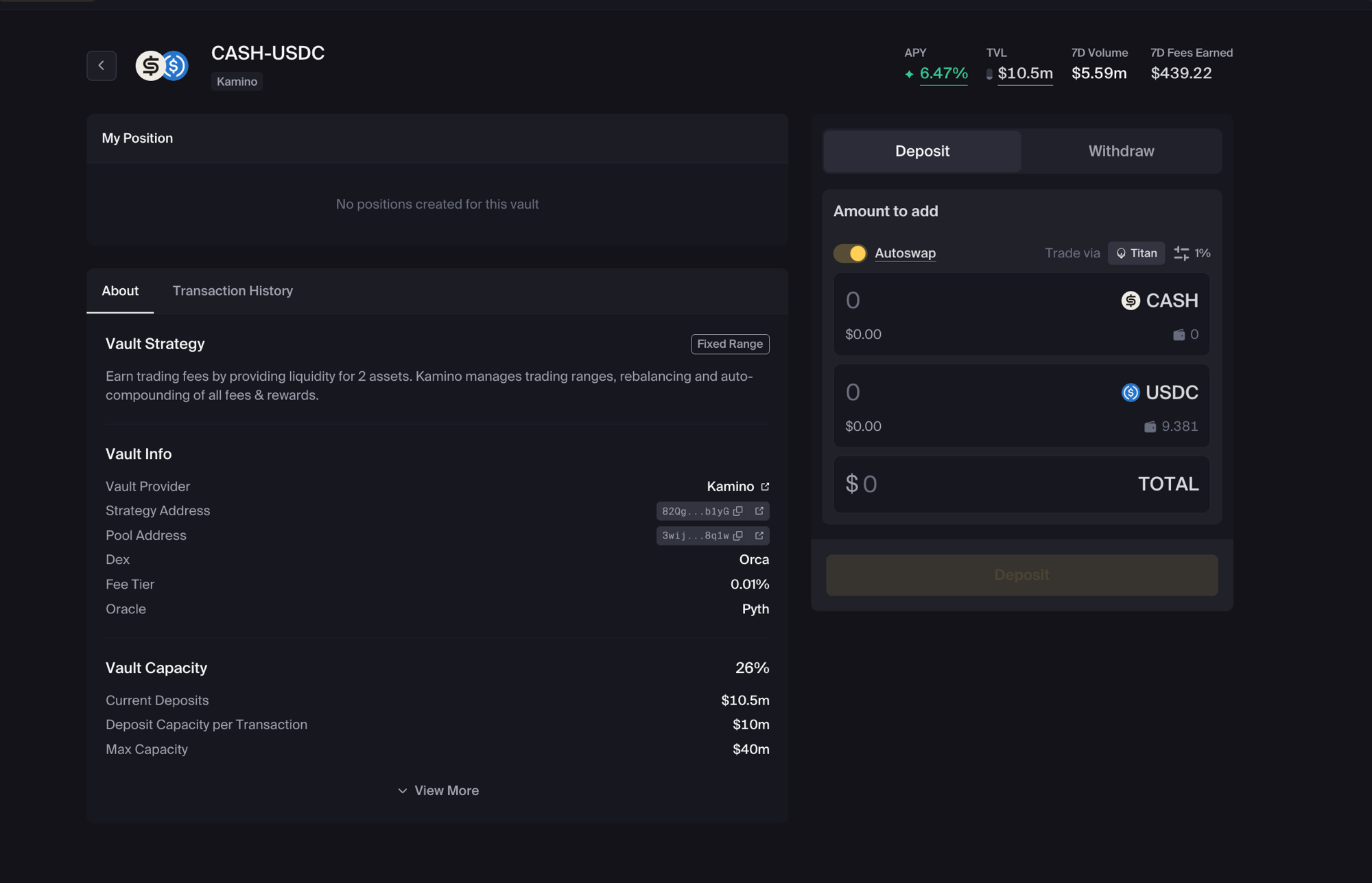Expand View More vault details
Screen dimensions: 1372x883
coord(438,791)
